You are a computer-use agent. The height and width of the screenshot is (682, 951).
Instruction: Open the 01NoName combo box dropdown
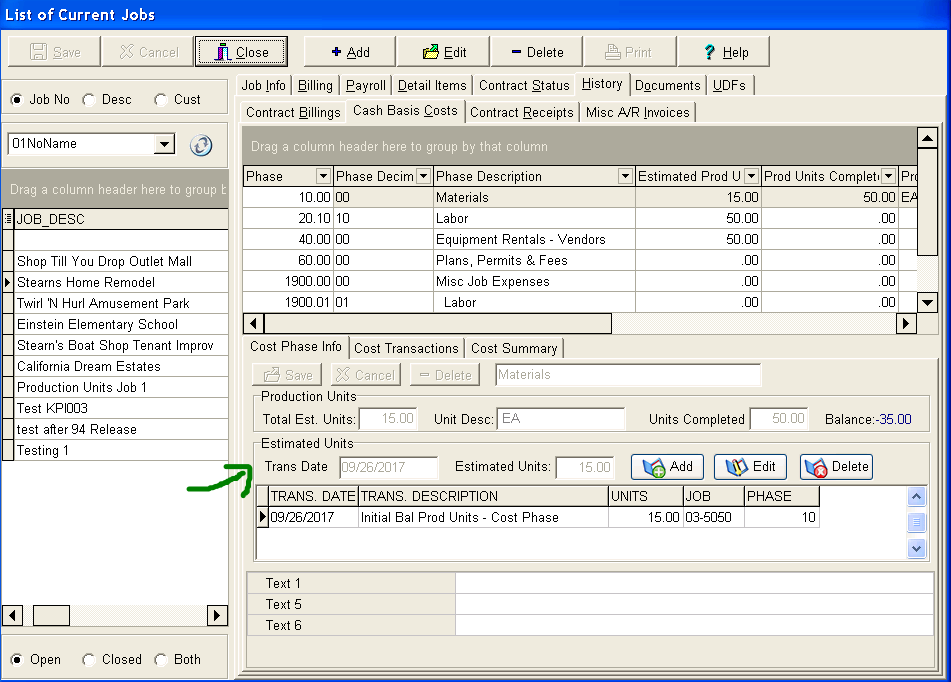(164, 144)
